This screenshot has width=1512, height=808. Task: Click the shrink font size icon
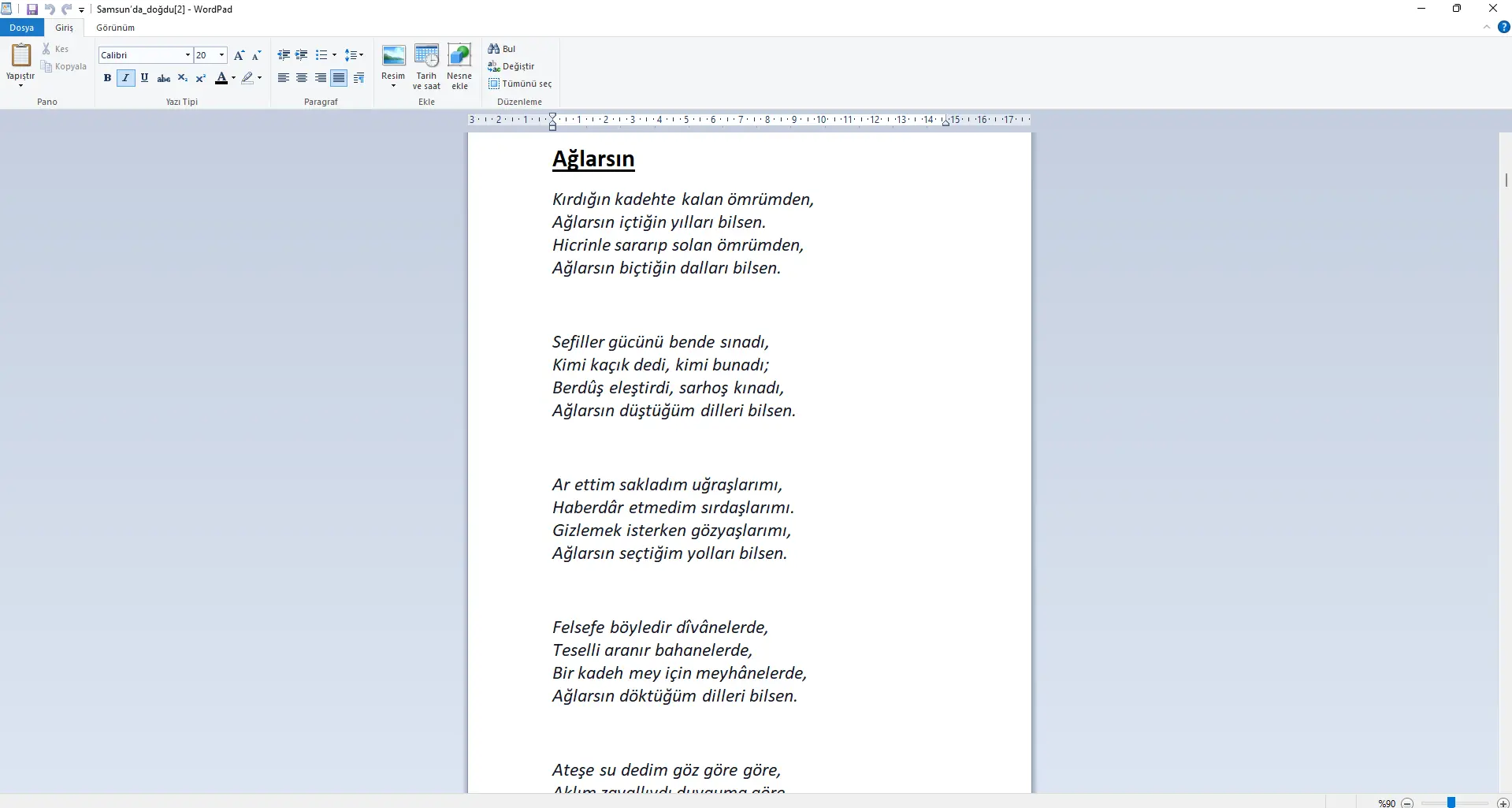coord(256,55)
